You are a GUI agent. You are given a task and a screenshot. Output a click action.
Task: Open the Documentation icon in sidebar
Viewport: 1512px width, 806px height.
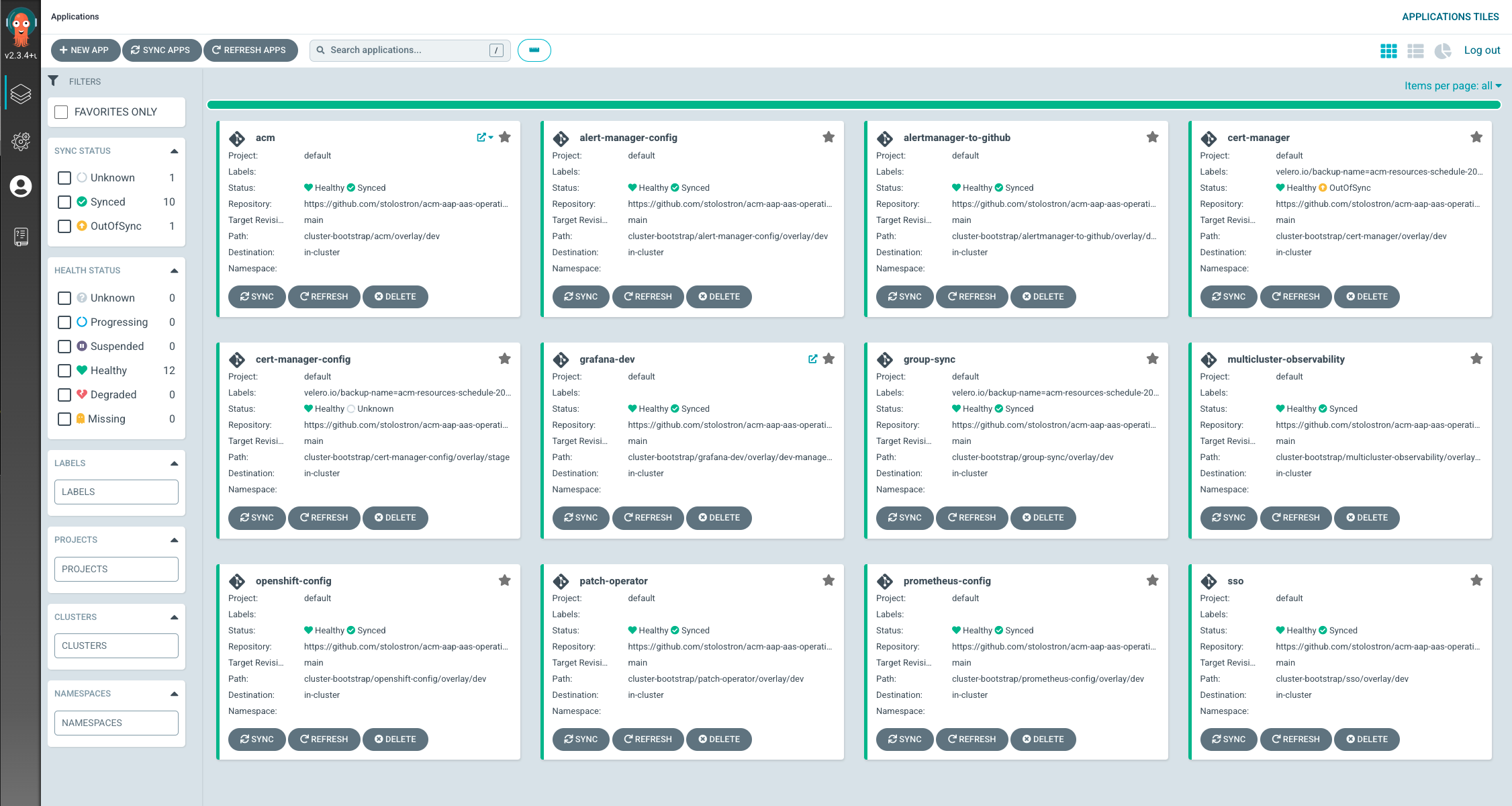tap(21, 236)
